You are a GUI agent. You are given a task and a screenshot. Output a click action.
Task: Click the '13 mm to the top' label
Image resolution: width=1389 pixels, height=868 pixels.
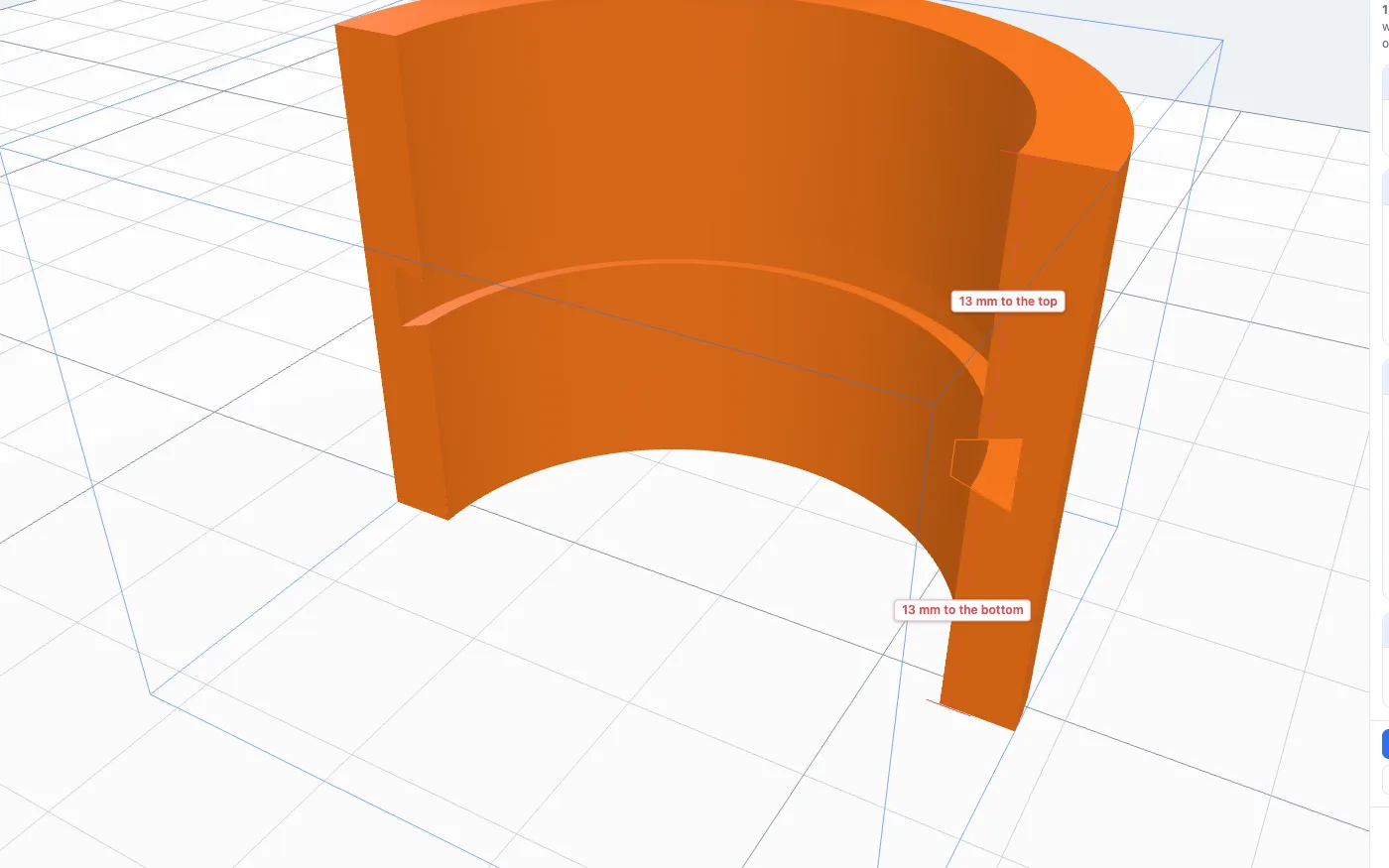coord(1008,301)
